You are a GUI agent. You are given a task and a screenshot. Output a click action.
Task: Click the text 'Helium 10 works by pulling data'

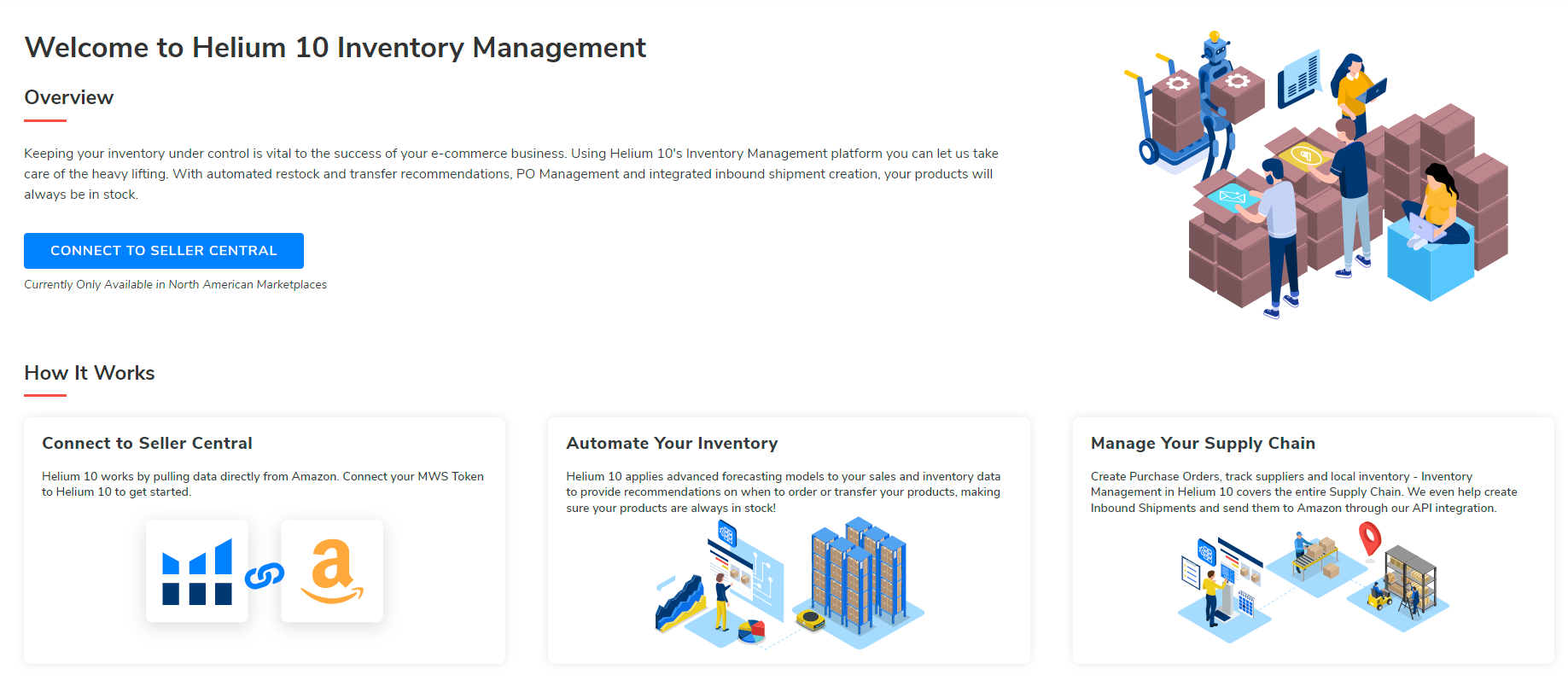(x=263, y=484)
